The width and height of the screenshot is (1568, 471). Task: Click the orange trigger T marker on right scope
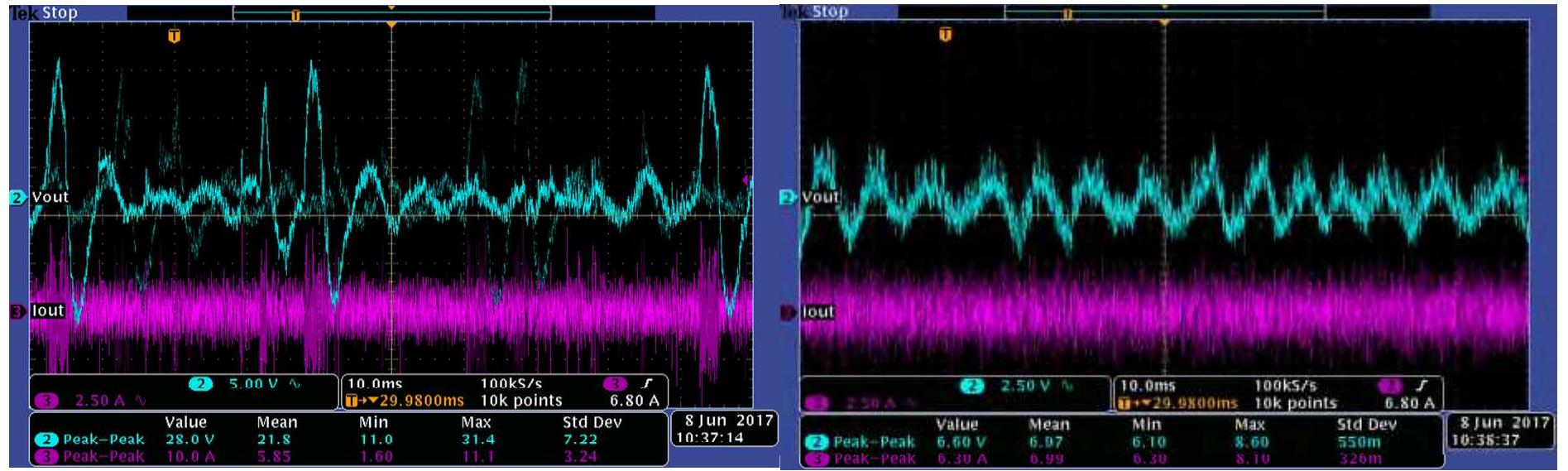945,34
